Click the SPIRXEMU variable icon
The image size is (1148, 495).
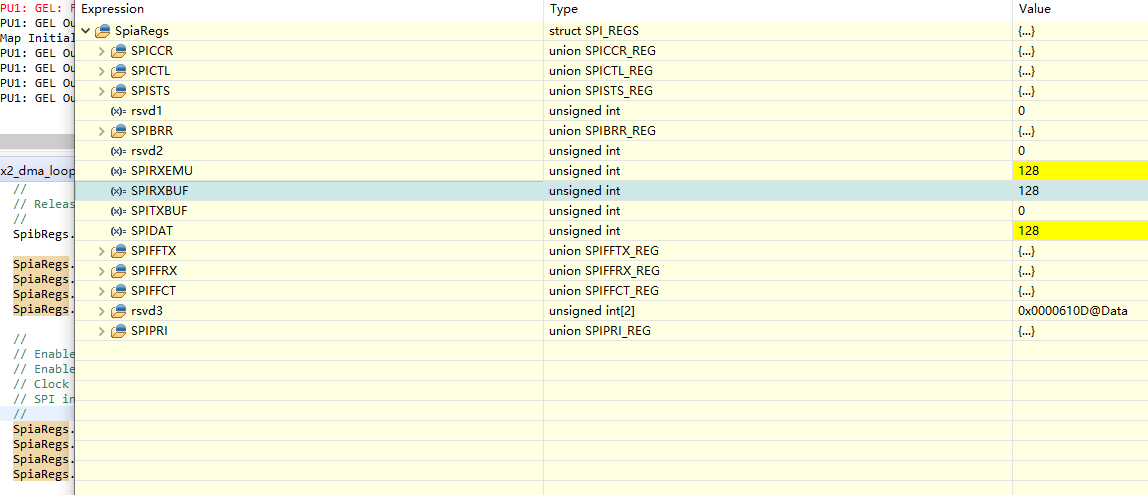118,171
